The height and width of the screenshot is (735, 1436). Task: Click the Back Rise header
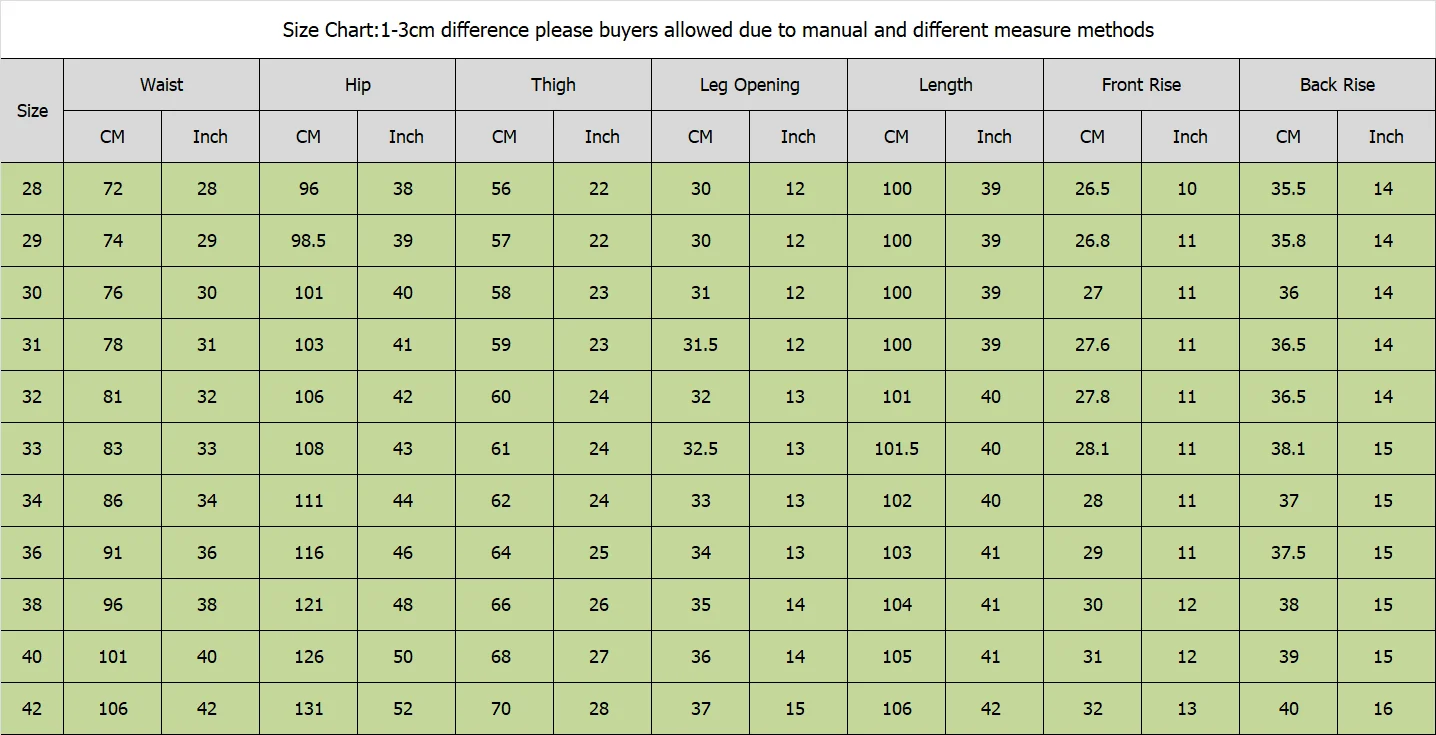[x=1337, y=85]
